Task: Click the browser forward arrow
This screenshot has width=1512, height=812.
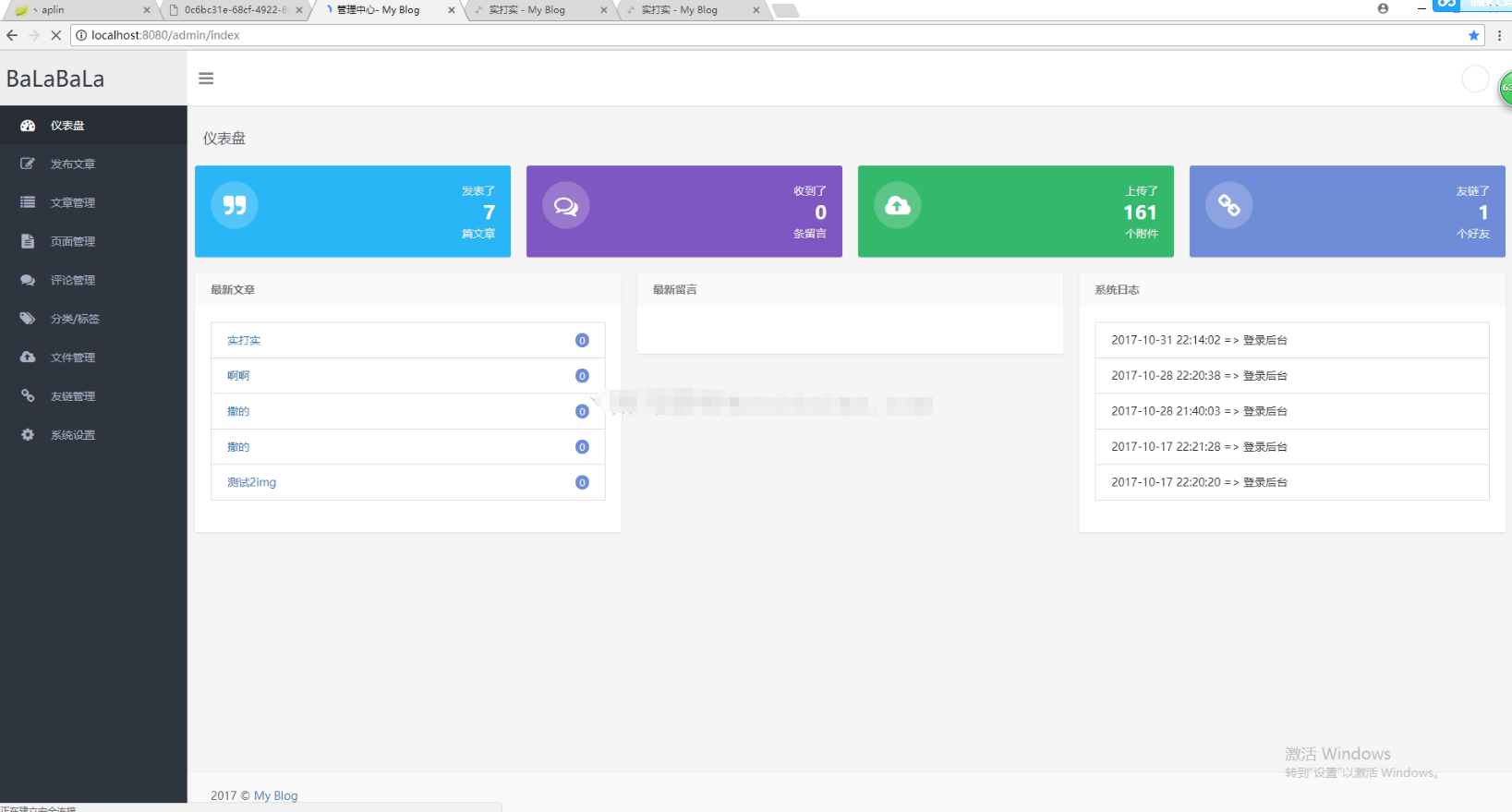Action: click(34, 35)
